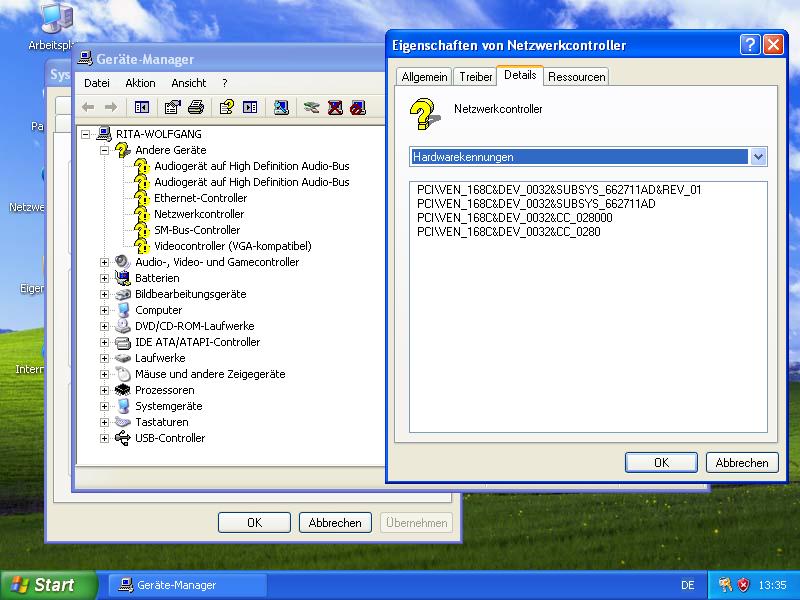Viewport: 800px width, 600px height.
Task: Switch to the Allgemein tab
Action: pyautogui.click(x=424, y=77)
